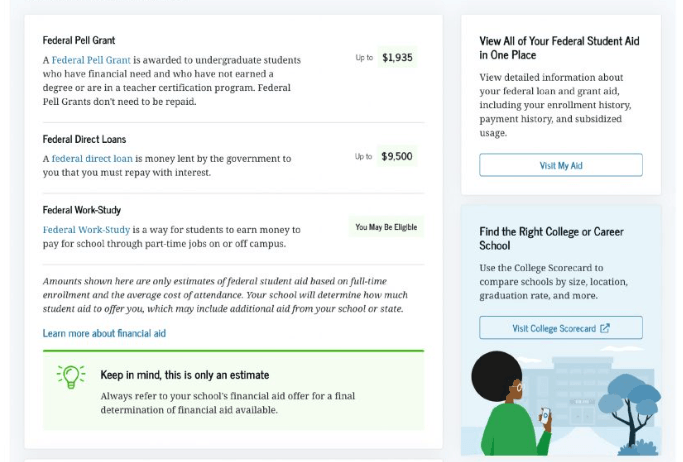The height and width of the screenshot is (462, 683).
Task: Click the external link icon beside College Scorecard
Action: [x=605, y=328]
